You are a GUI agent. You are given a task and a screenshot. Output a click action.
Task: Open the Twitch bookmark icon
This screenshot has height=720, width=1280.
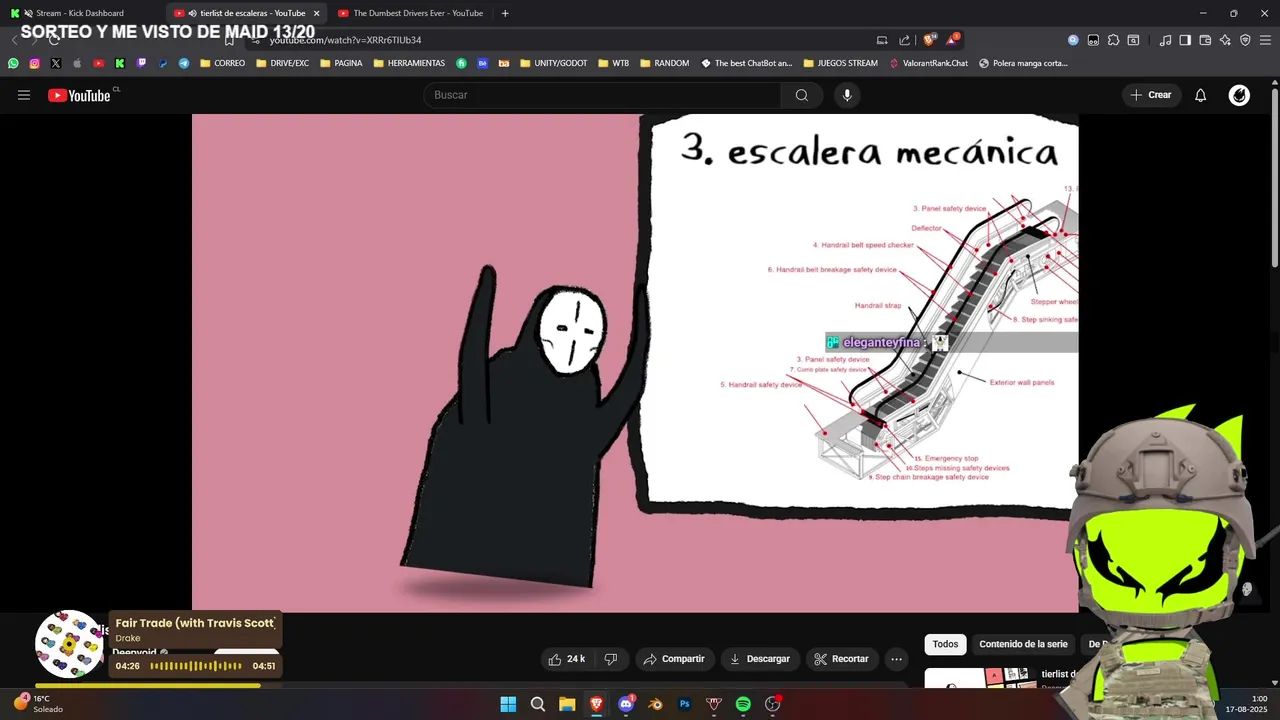[141, 63]
